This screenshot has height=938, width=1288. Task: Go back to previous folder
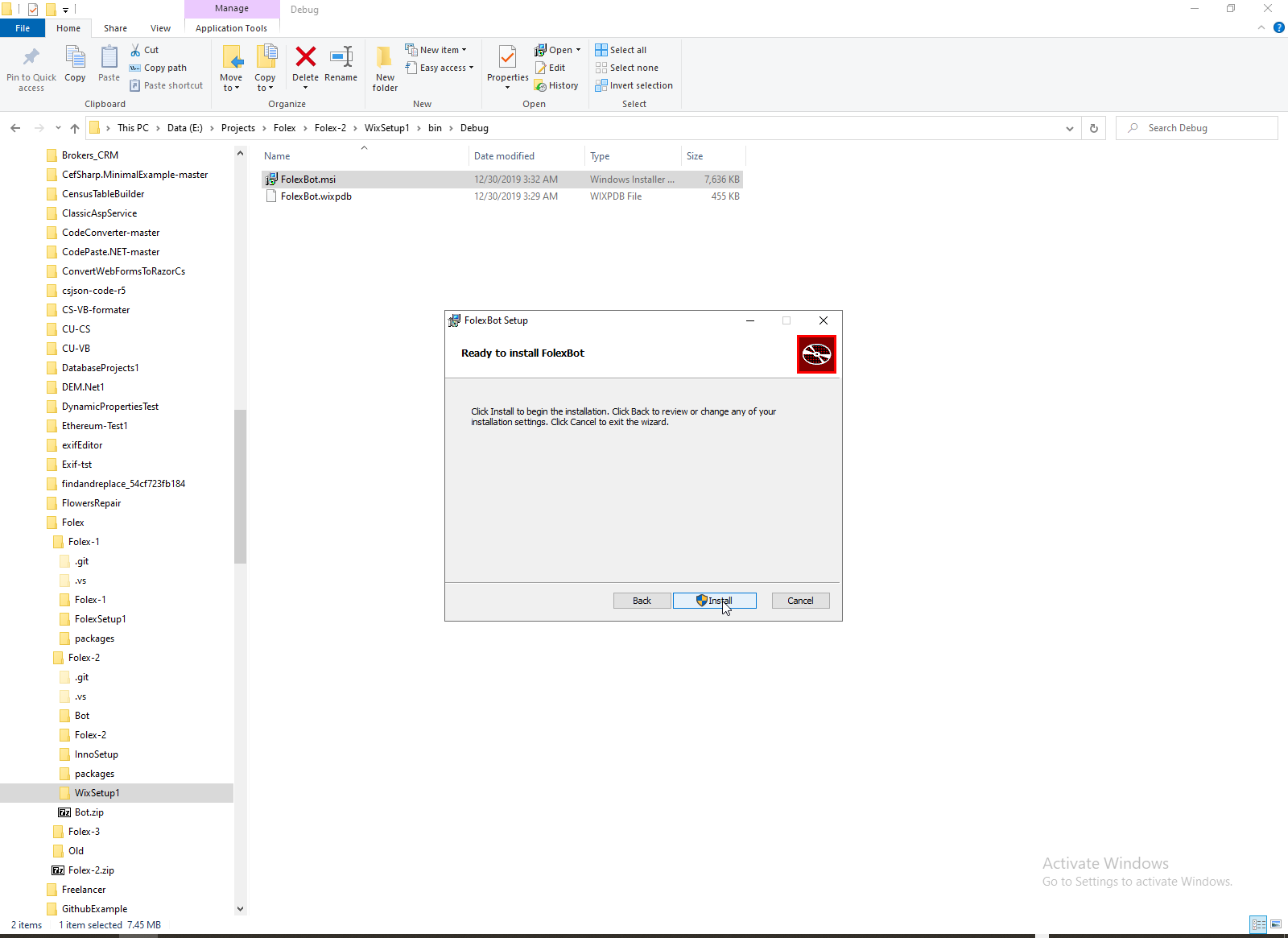point(15,128)
